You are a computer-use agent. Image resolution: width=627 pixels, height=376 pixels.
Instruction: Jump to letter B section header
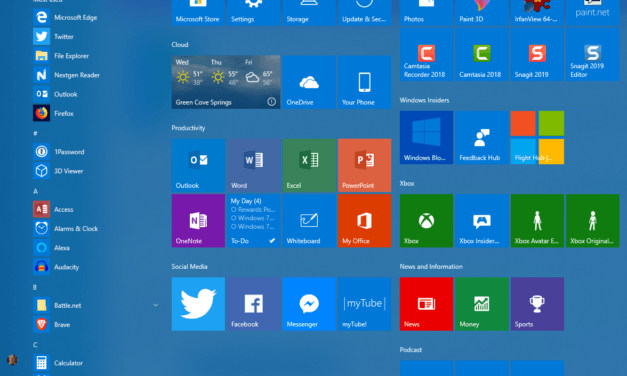point(35,287)
